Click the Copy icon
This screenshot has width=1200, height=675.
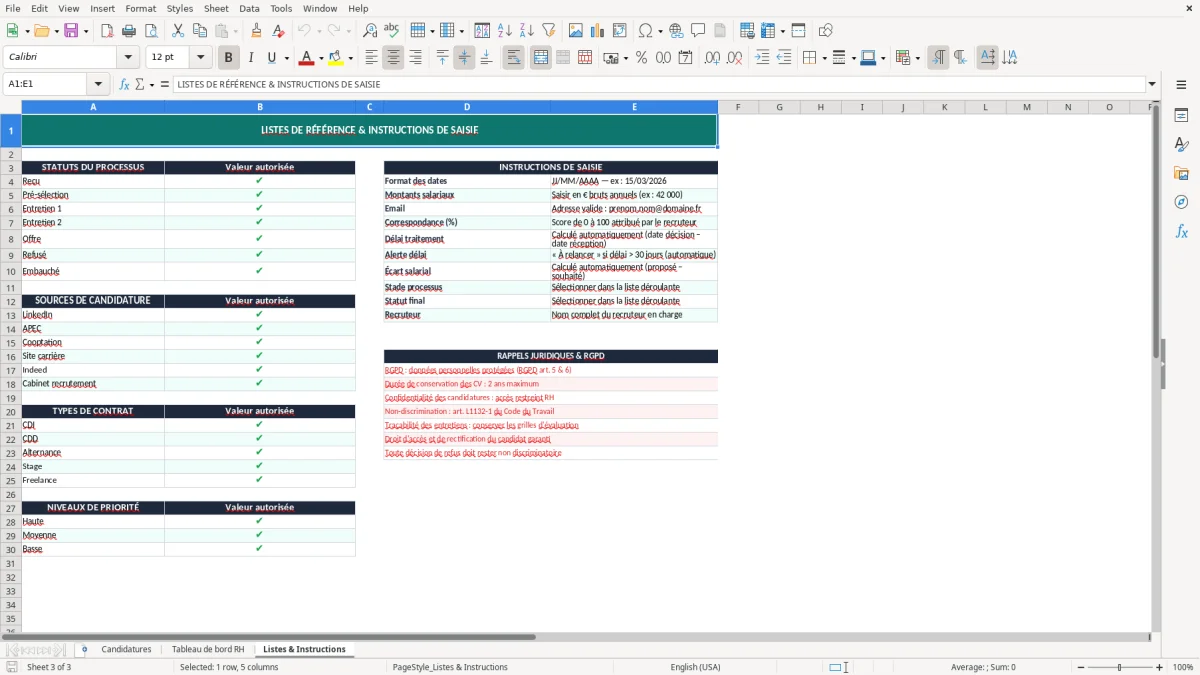pos(200,31)
